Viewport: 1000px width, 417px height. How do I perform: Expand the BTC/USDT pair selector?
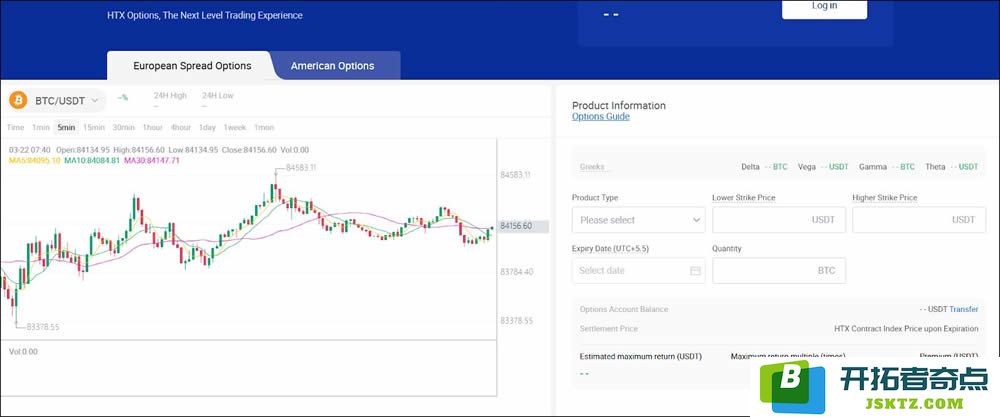[57, 100]
